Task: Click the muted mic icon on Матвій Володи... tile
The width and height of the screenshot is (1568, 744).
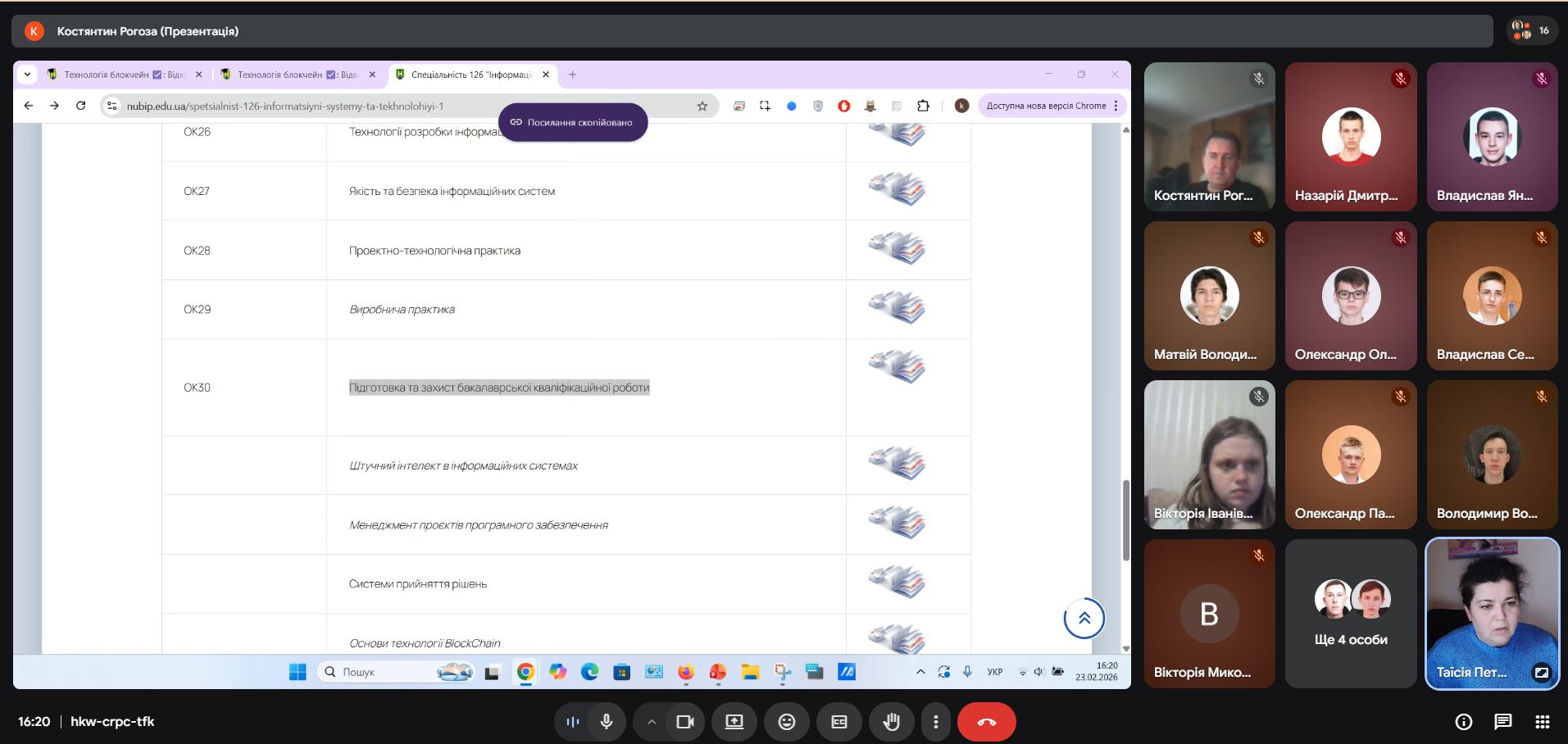Action: 1258,238
